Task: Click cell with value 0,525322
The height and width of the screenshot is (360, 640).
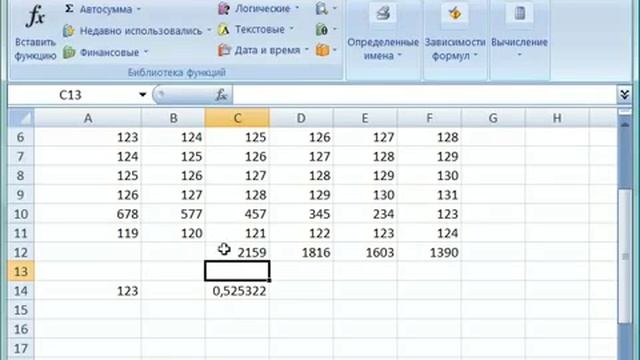Action: pos(237,291)
